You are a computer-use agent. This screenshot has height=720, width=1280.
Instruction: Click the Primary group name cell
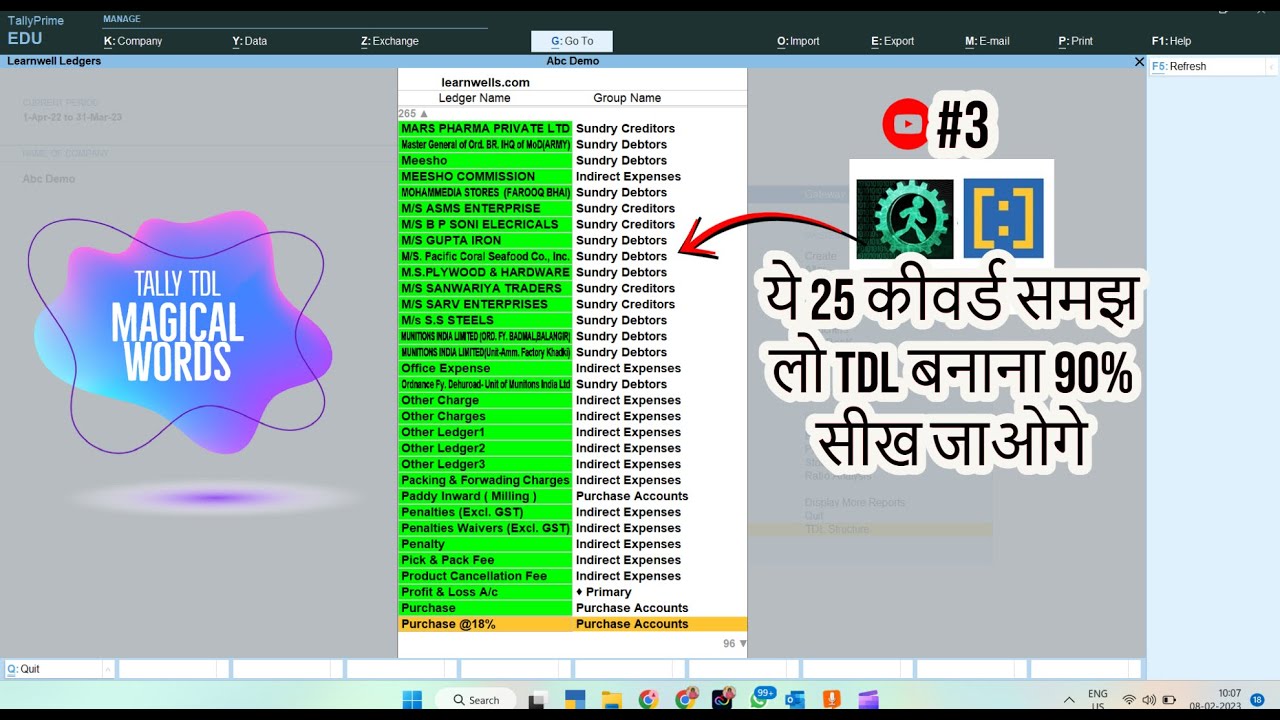tap(604, 592)
